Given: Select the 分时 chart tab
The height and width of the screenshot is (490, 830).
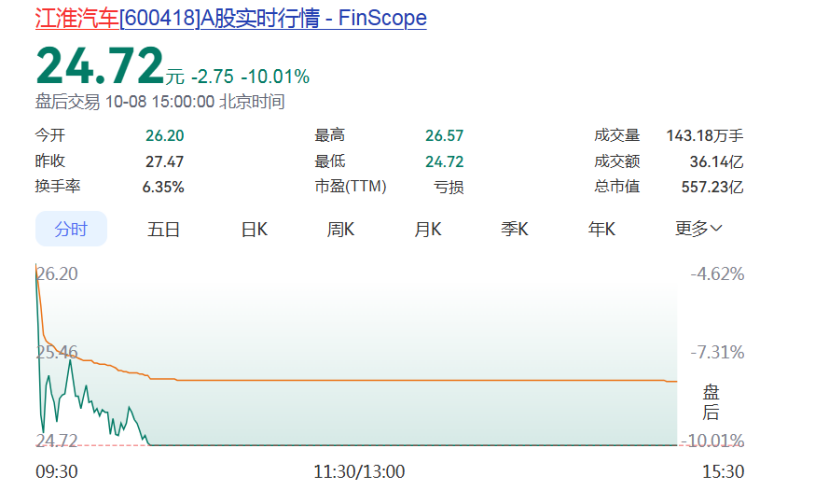Looking at the screenshot, I should (x=71, y=229).
